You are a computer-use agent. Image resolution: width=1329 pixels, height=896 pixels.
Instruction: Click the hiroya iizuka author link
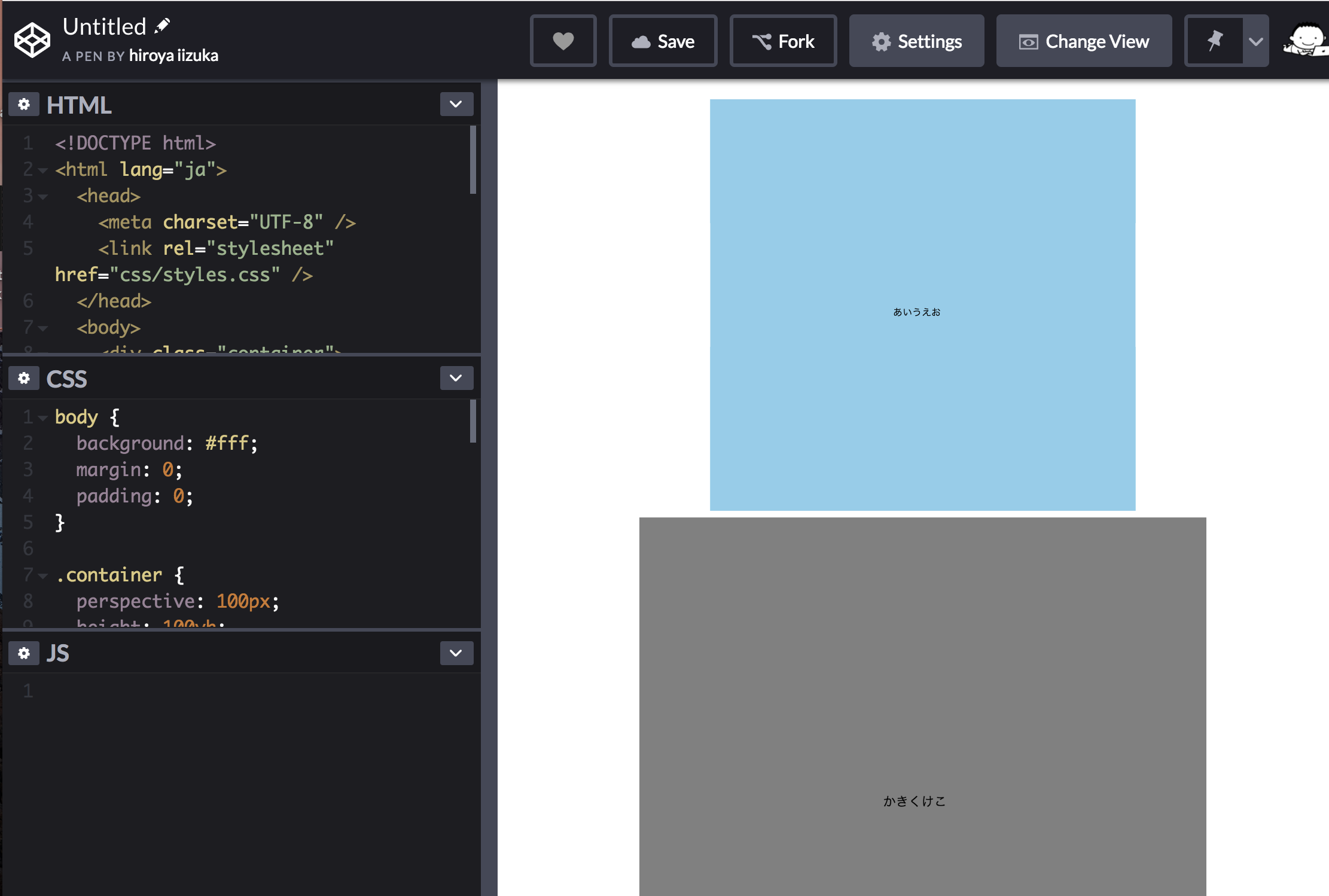click(x=173, y=56)
